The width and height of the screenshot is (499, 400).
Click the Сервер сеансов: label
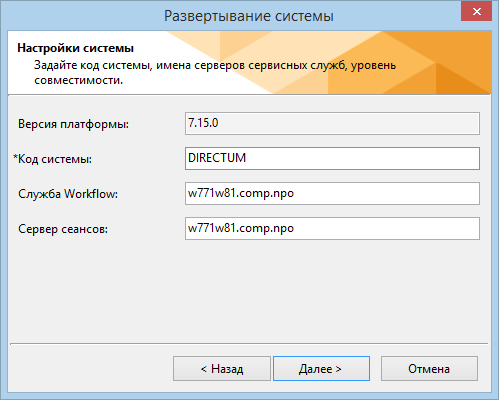63,229
